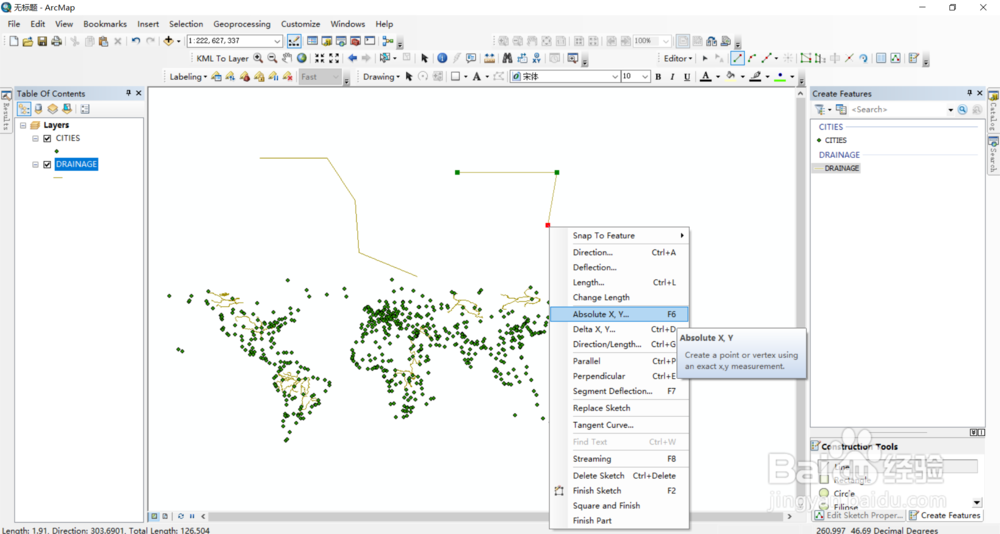Open the Editor toolbar icon

click(294, 41)
